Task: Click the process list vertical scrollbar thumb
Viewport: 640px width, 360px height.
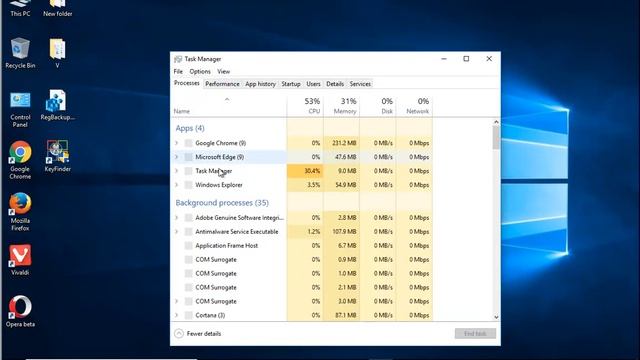Action: point(496,138)
